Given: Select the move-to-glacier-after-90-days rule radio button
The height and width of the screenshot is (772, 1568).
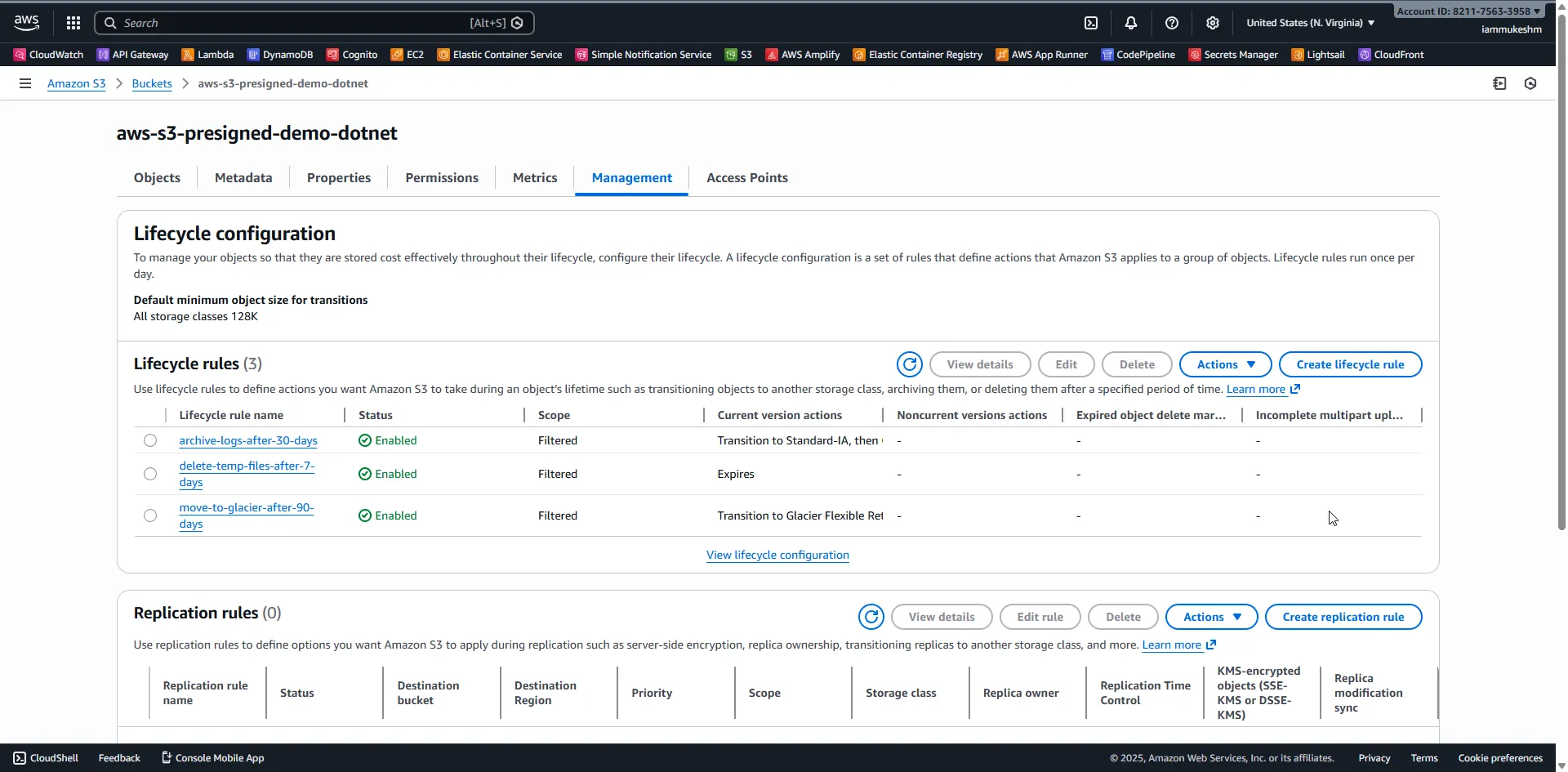Looking at the screenshot, I should (x=149, y=515).
